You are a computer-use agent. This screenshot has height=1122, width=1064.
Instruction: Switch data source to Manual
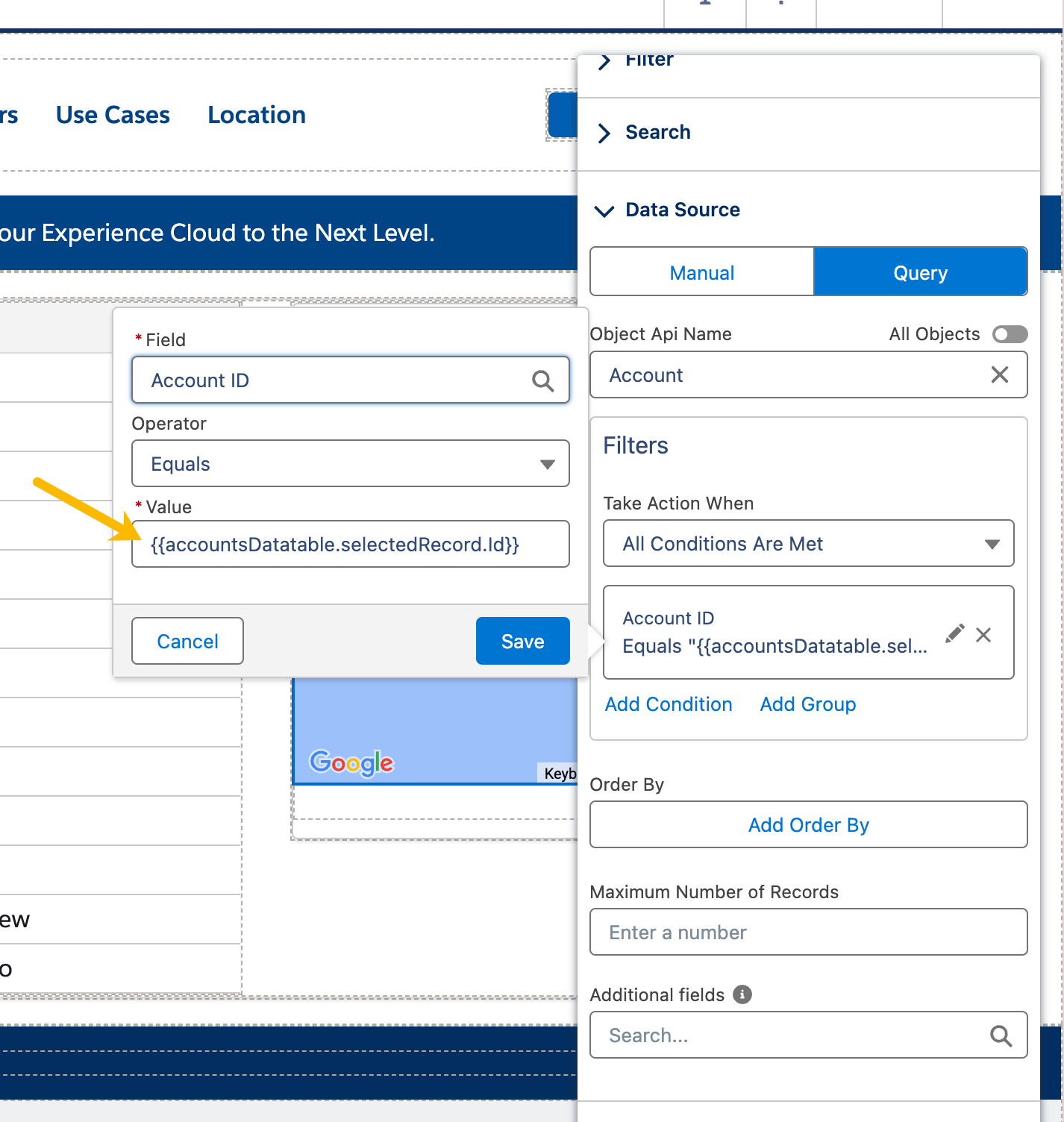[x=701, y=273]
